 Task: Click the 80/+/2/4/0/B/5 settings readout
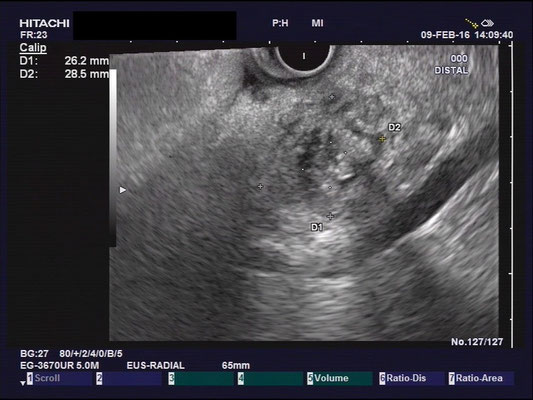[91, 354]
